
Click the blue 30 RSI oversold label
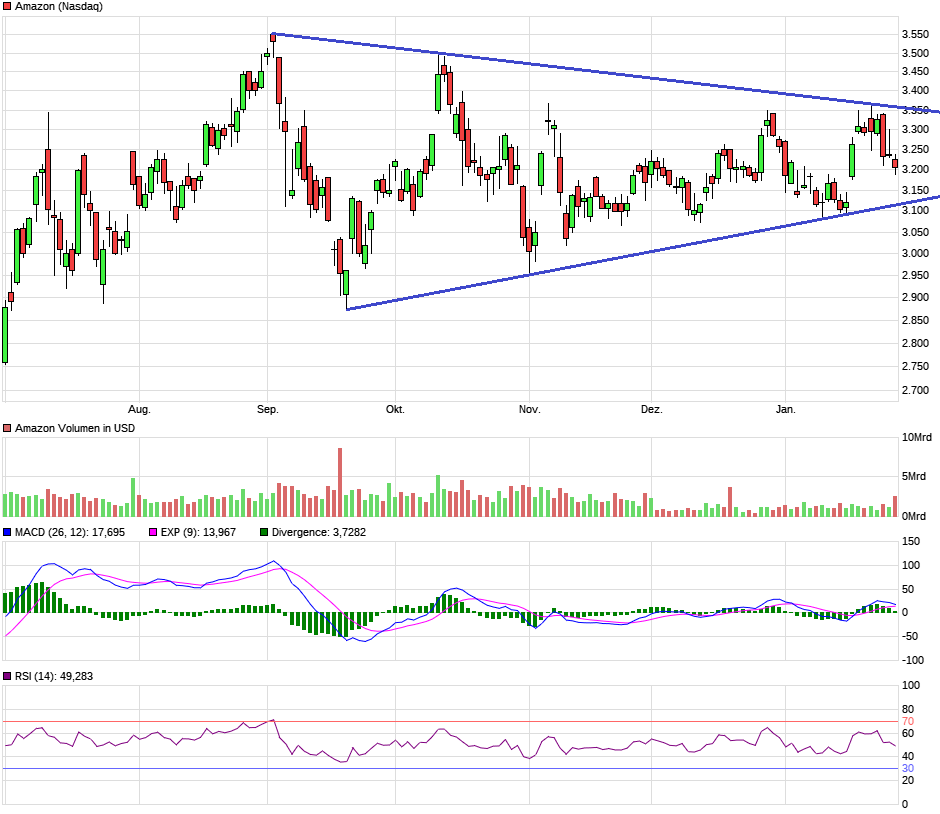coord(908,768)
